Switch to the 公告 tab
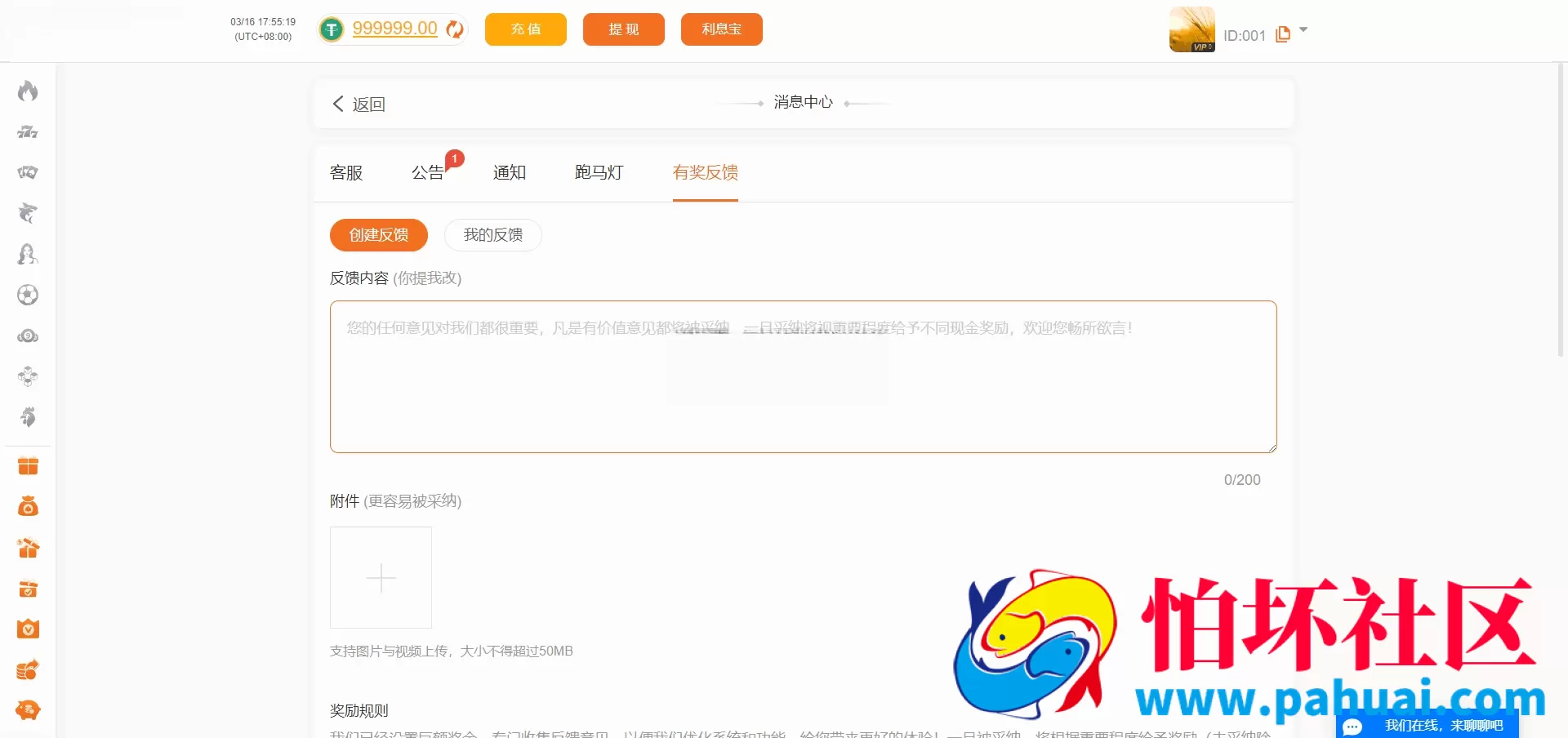The height and width of the screenshot is (738, 1568). click(x=428, y=172)
